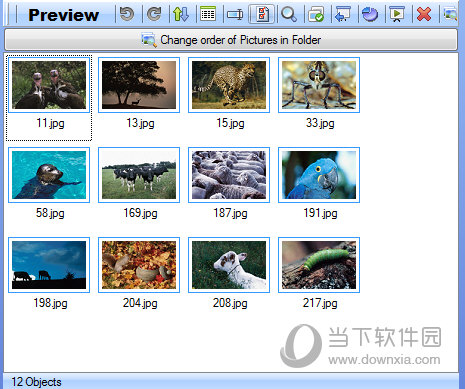Image resolution: width=465 pixels, height=389 pixels.
Task: Click the file name label 198.jpg
Action: click(x=50, y=303)
